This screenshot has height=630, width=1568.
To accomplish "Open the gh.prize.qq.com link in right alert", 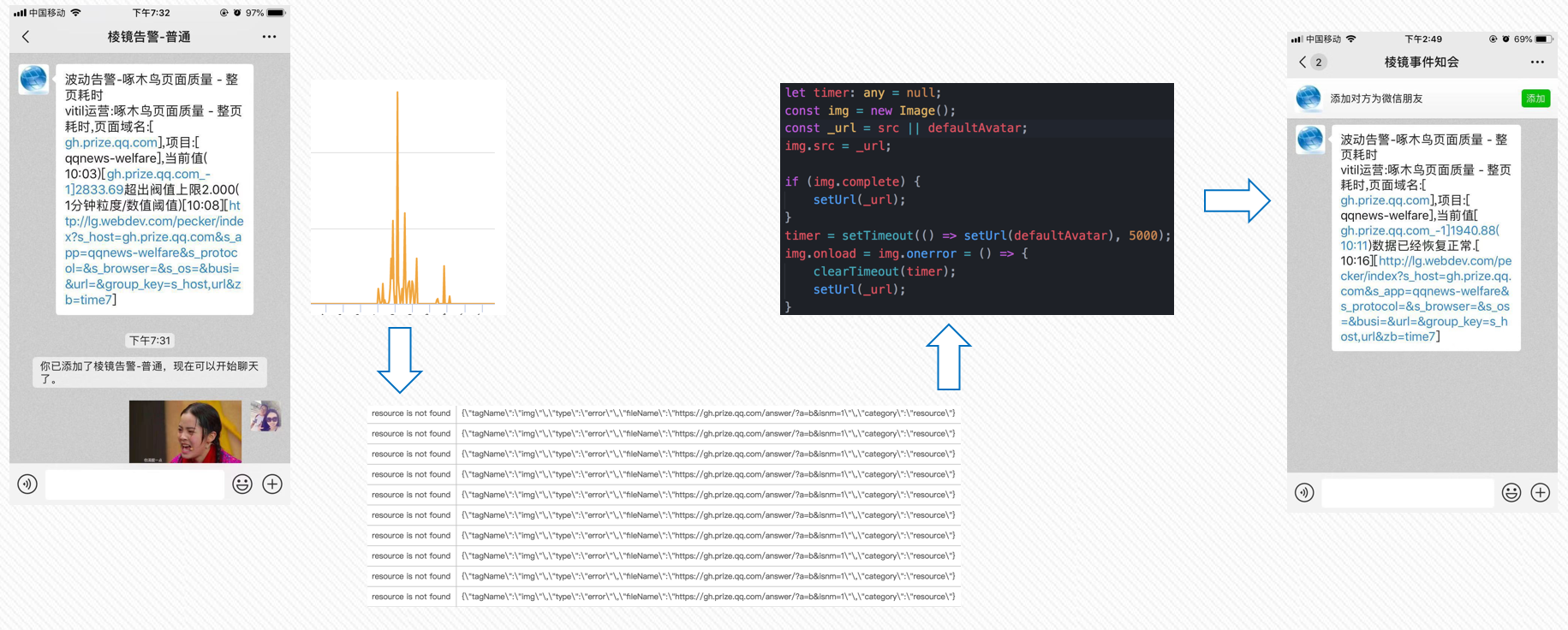I will (x=1386, y=200).
